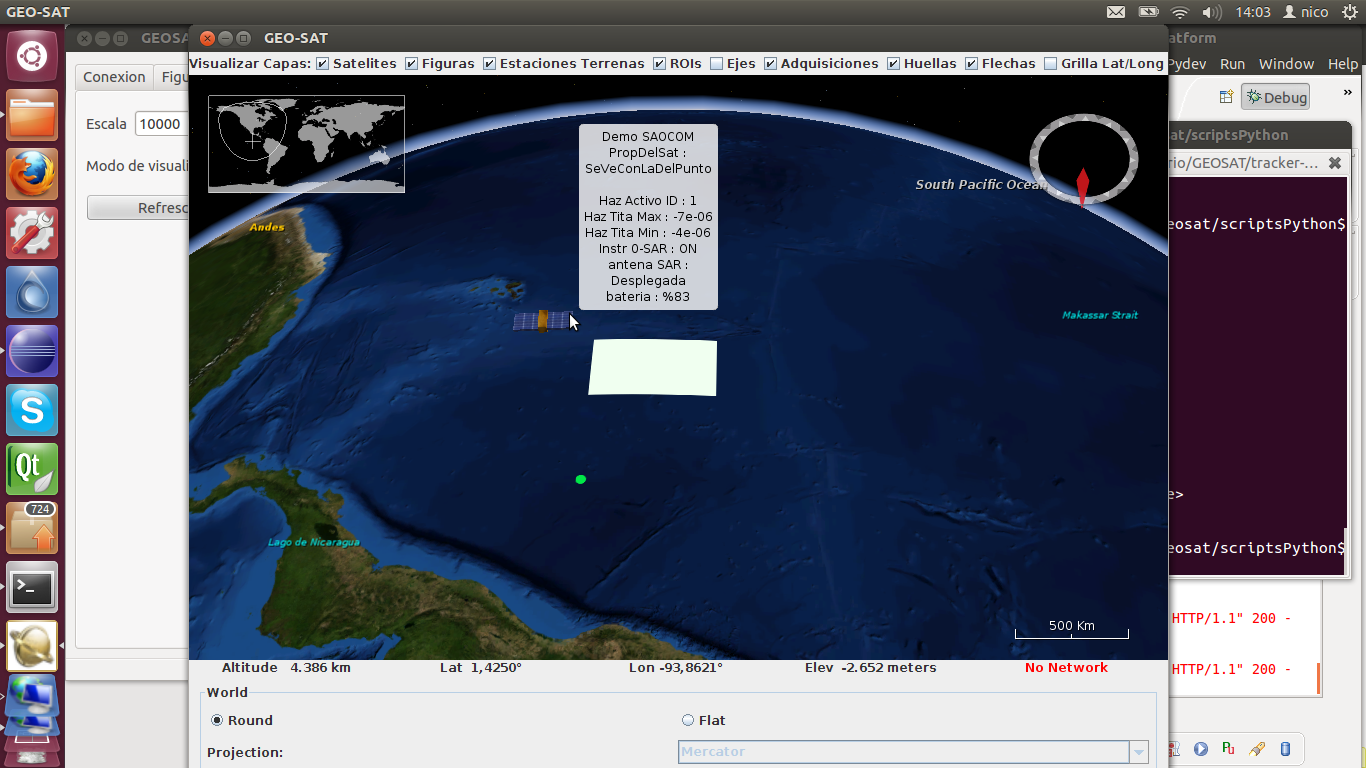Click the red compass needle
This screenshot has height=768, width=1366.
click(x=1082, y=186)
